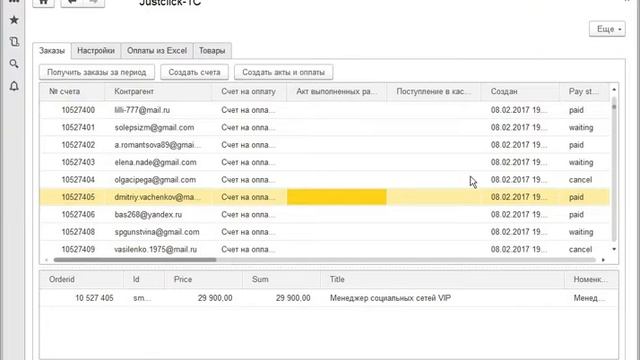The image size is (640, 360).
Task: Click waiting status in row 10527401
Action: pyautogui.click(x=581, y=127)
